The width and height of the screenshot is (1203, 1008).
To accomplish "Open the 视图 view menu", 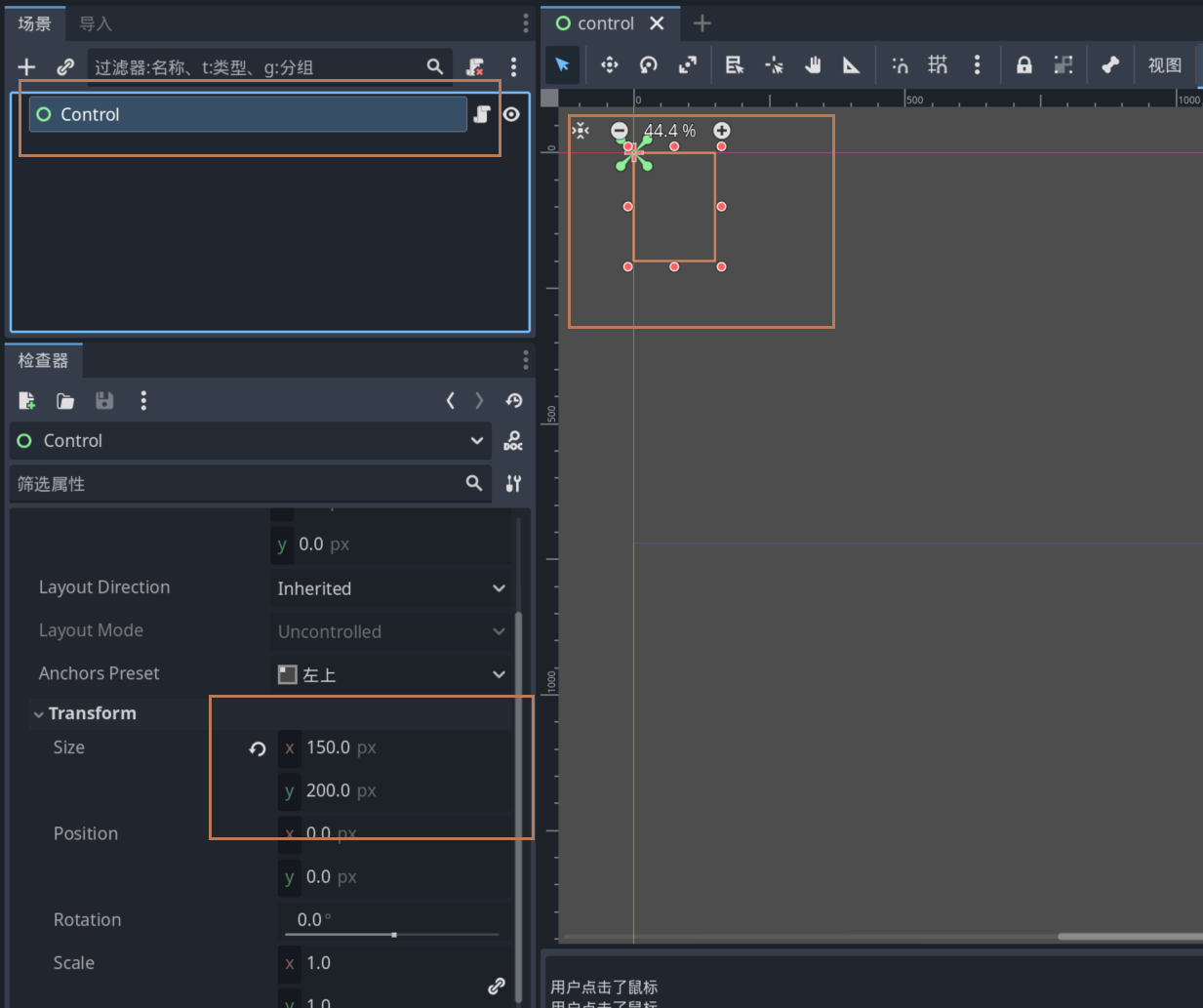I will (1165, 65).
